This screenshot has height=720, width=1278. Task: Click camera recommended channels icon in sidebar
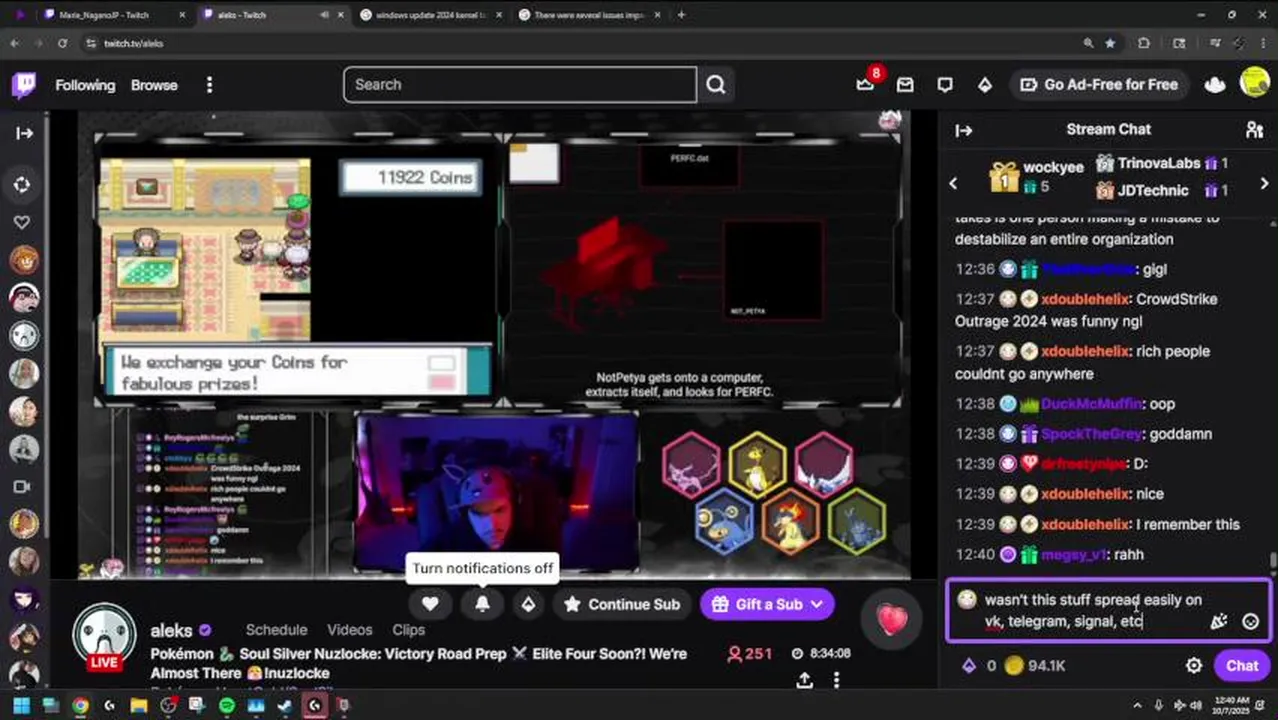tap(24, 487)
